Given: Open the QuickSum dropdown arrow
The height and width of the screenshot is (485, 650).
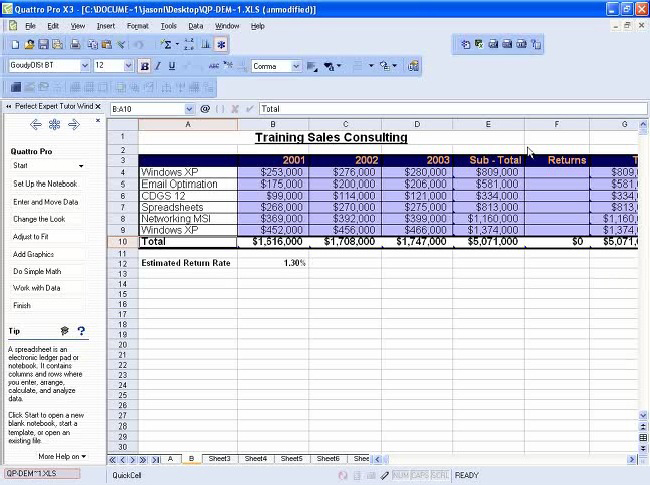Looking at the screenshot, I should click(x=177, y=44).
